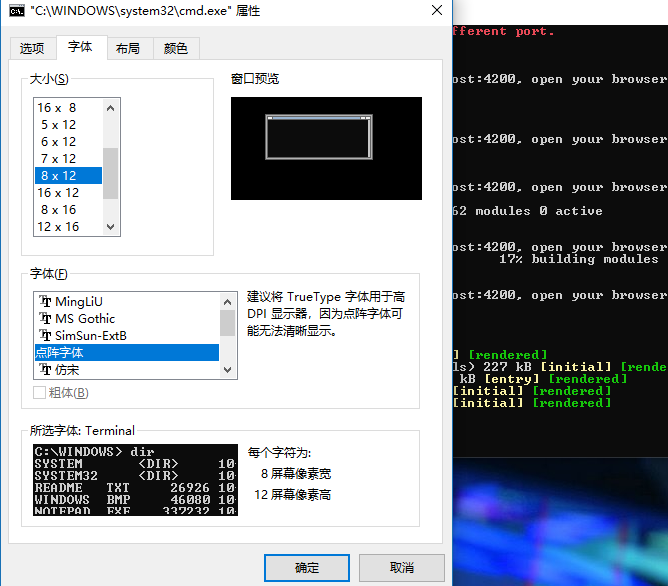Click the cmd.exe icon in title bar
This screenshot has width=668, height=586.
[17, 11]
